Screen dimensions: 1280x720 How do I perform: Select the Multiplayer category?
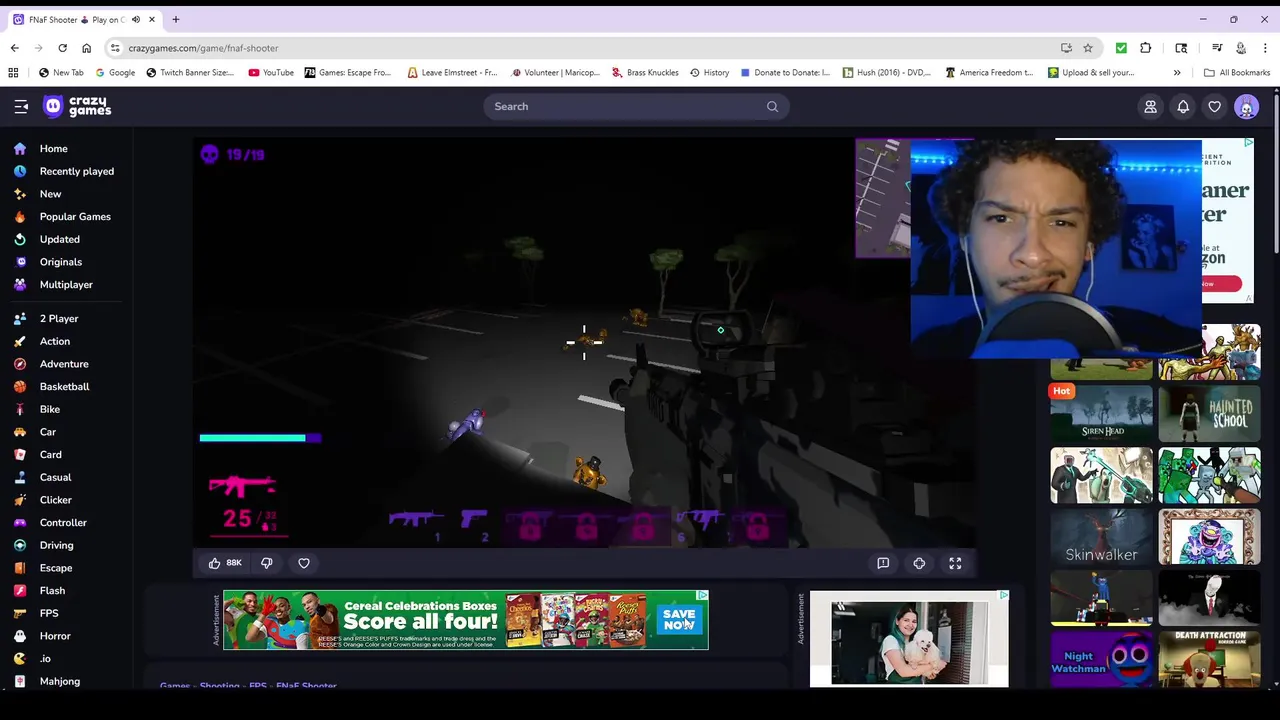pyautogui.click(x=66, y=285)
